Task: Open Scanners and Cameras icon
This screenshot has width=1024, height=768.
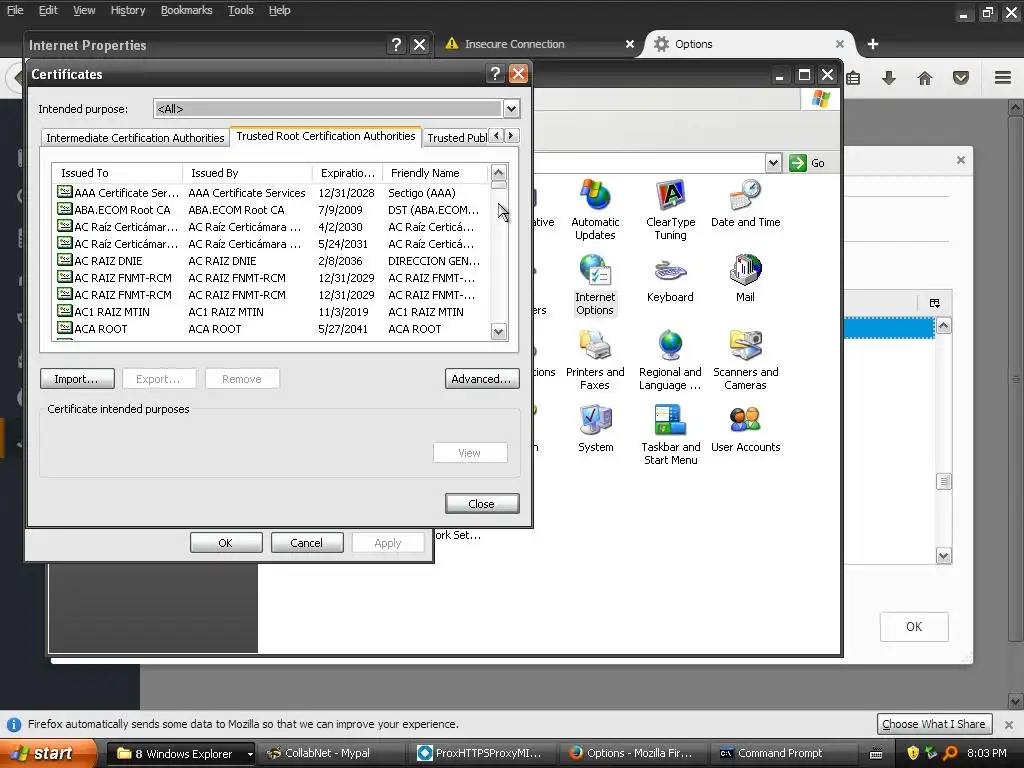Action: 745,360
